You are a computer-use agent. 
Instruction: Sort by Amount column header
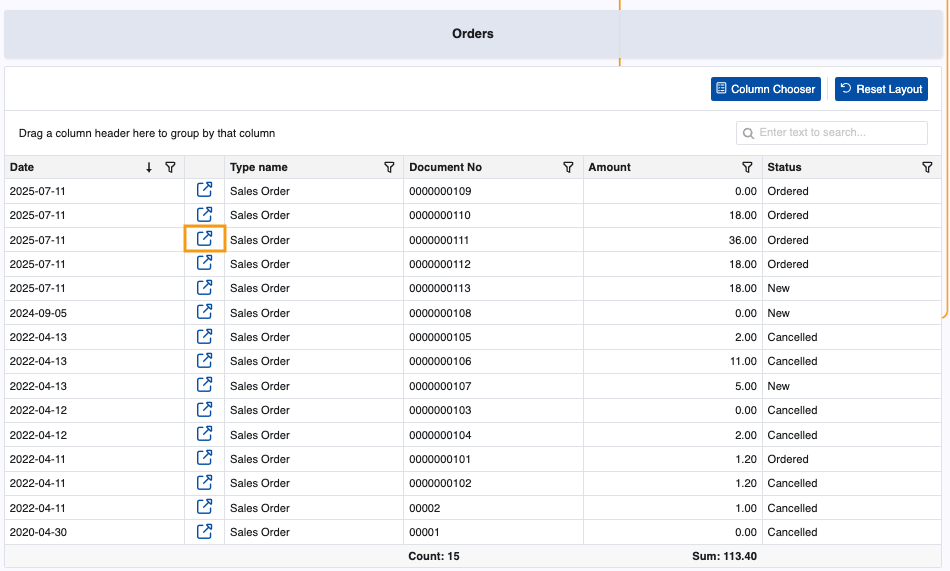tap(610, 167)
